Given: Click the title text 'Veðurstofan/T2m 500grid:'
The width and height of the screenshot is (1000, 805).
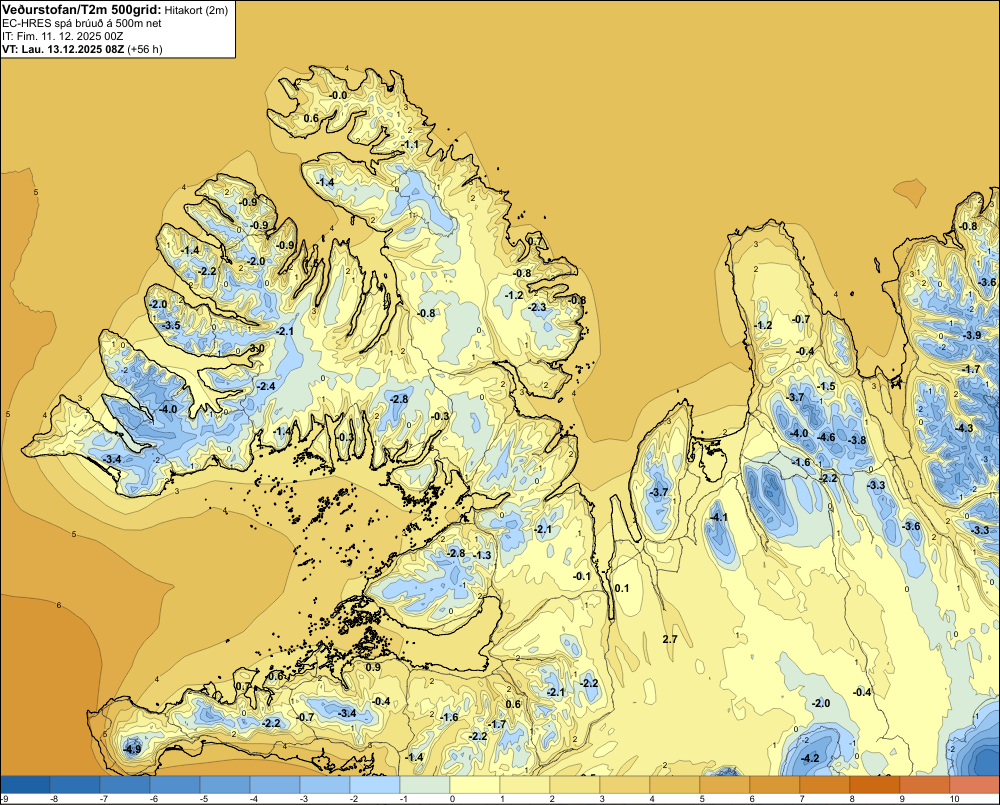Looking at the screenshot, I should click(x=82, y=10).
